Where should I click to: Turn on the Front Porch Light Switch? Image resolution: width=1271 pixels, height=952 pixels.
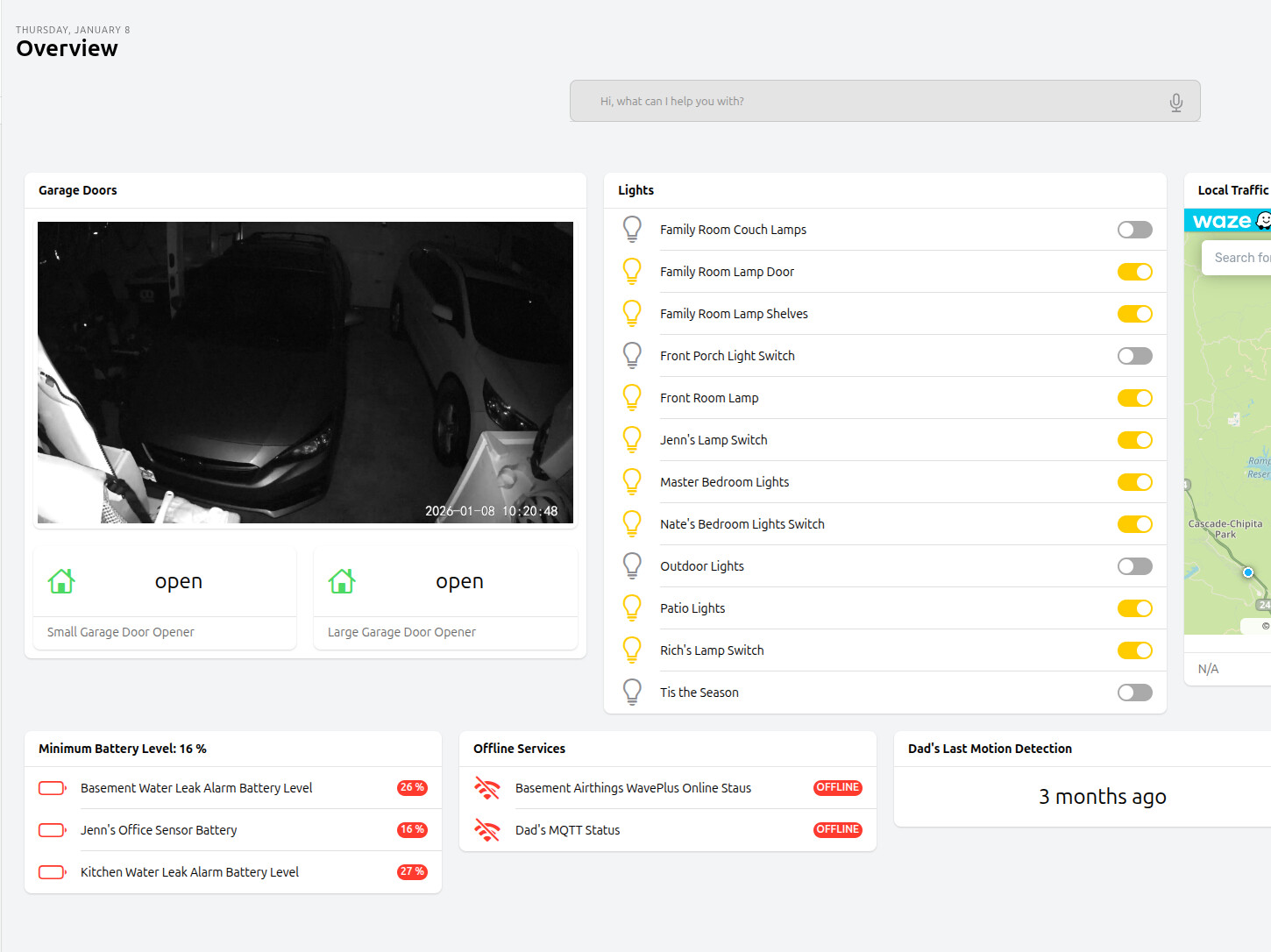click(x=1134, y=356)
